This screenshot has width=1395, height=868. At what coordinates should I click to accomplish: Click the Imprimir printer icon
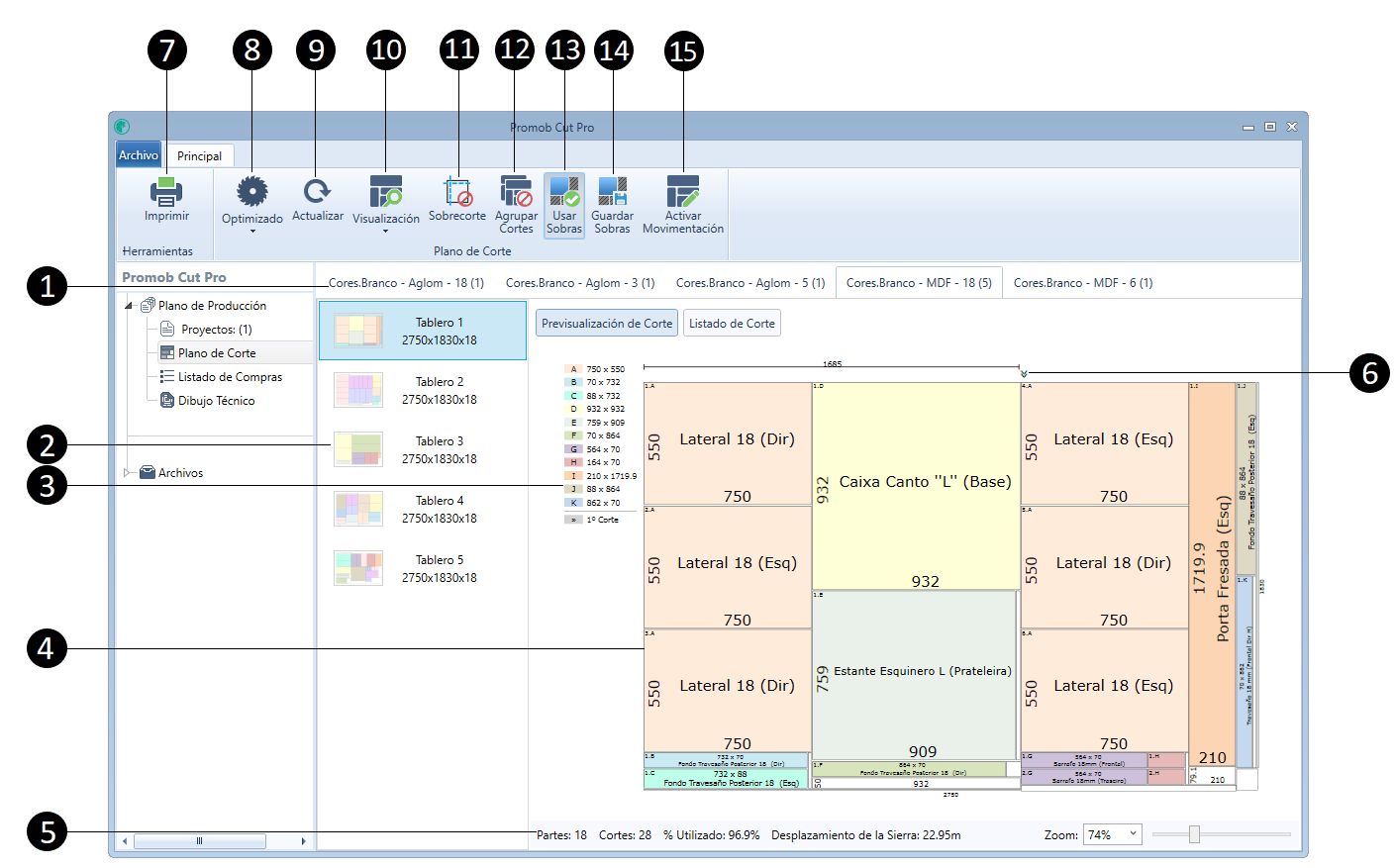tap(166, 191)
